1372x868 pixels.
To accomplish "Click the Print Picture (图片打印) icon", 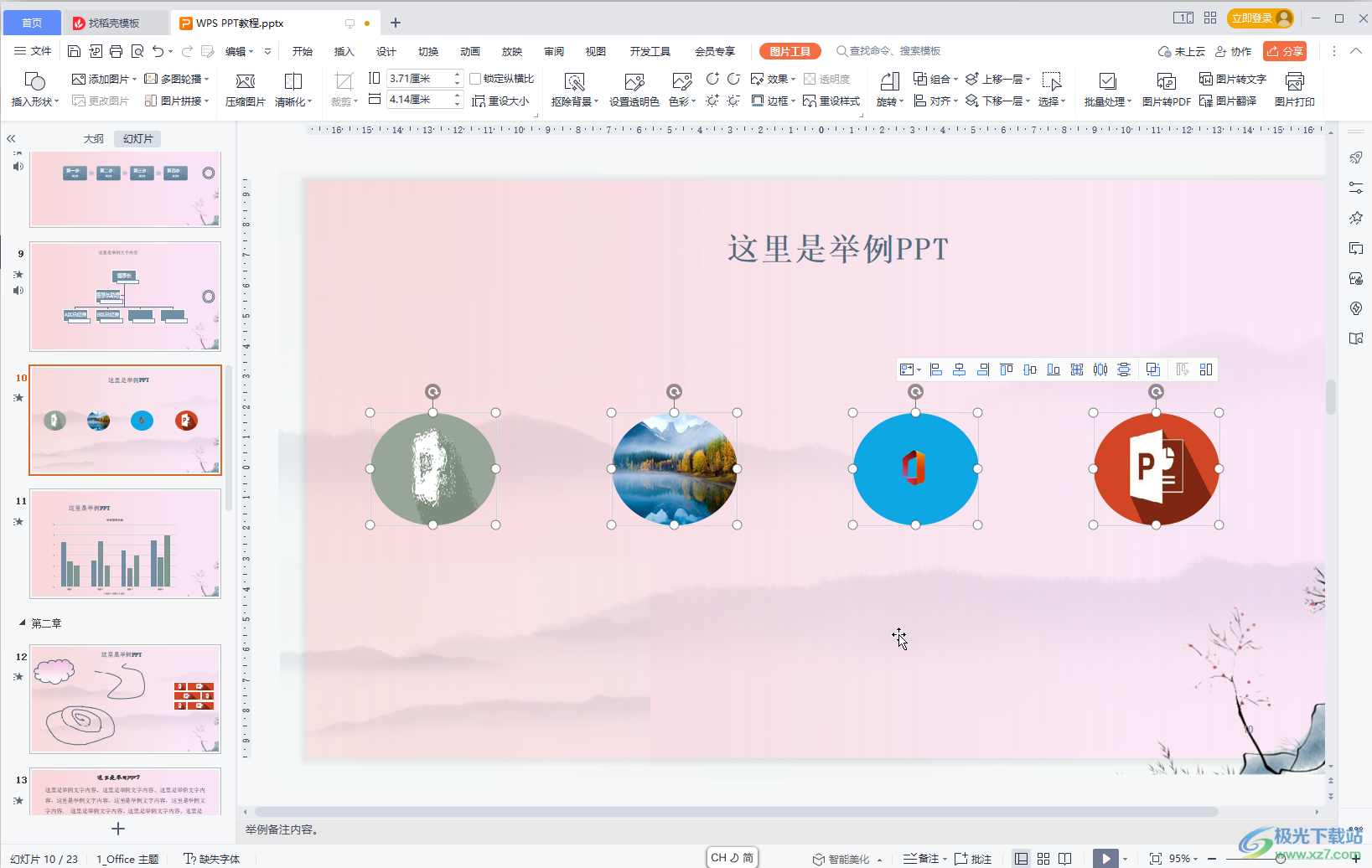I will tap(1294, 81).
